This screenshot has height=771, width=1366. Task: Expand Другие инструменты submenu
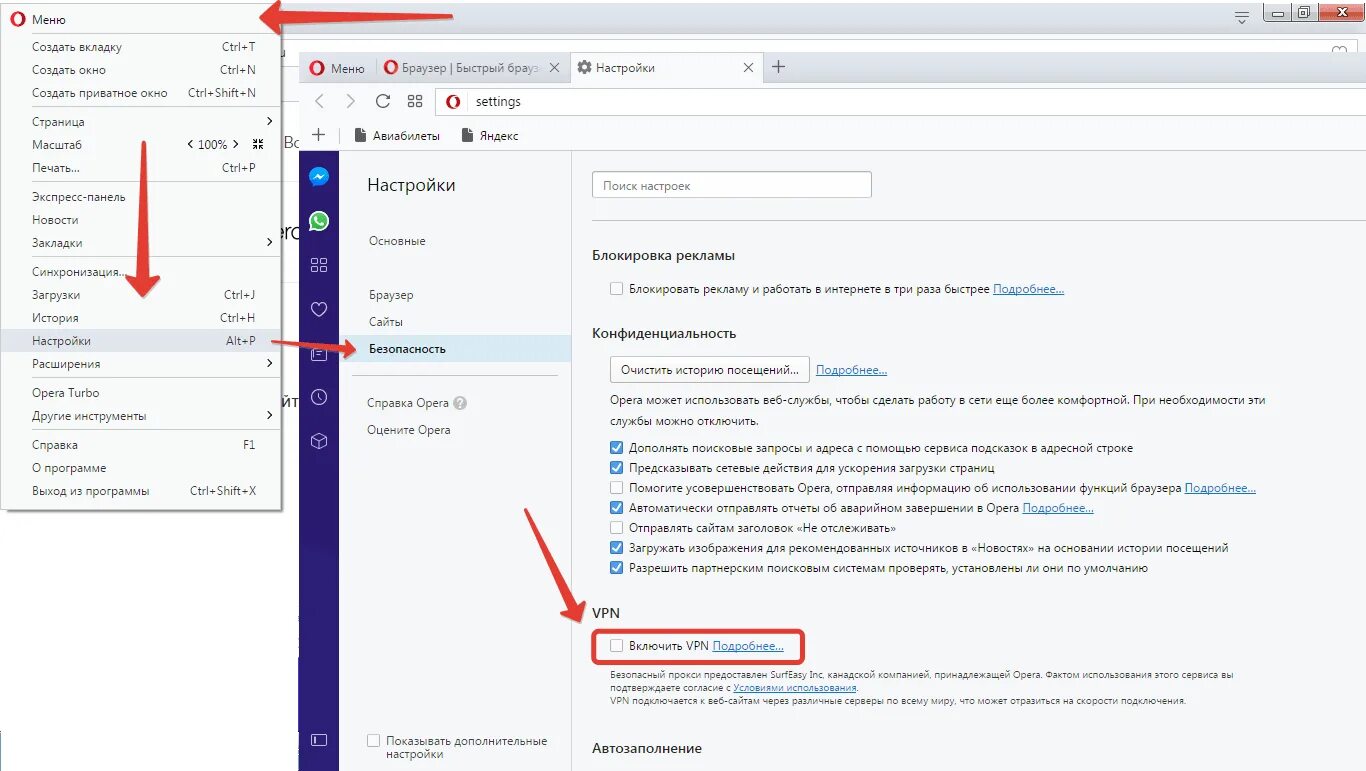(x=141, y=416)
